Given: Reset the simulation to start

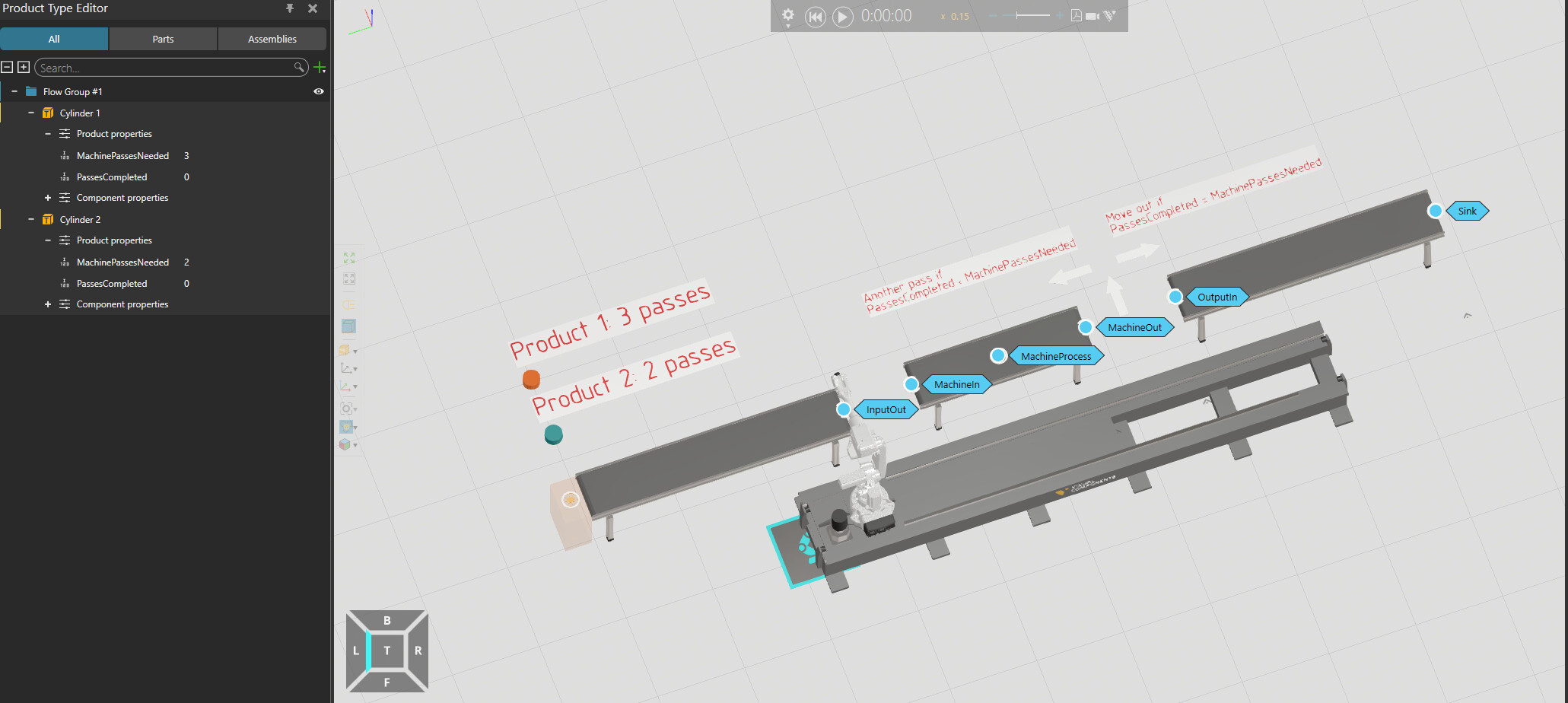Looking at the screenshot, I should tap(815, 17).
